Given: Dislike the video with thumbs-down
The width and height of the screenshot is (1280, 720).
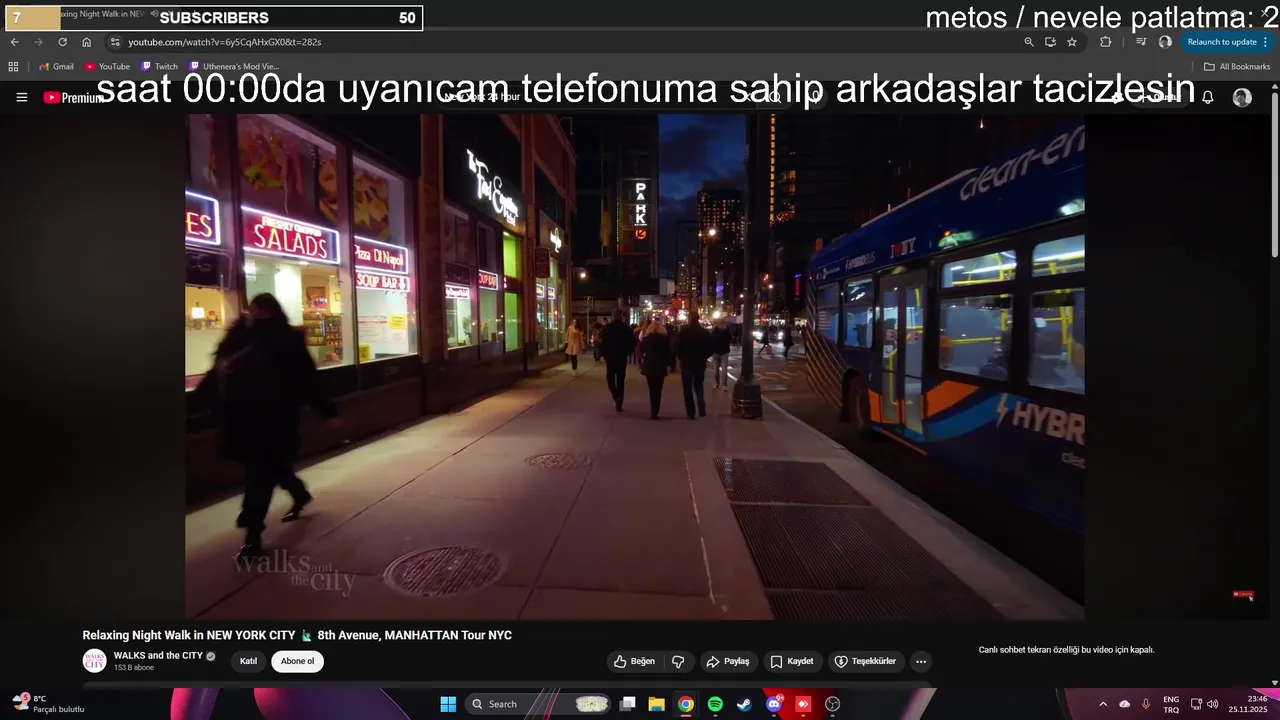Looking at the screenshot, I should tap(678, 661).
